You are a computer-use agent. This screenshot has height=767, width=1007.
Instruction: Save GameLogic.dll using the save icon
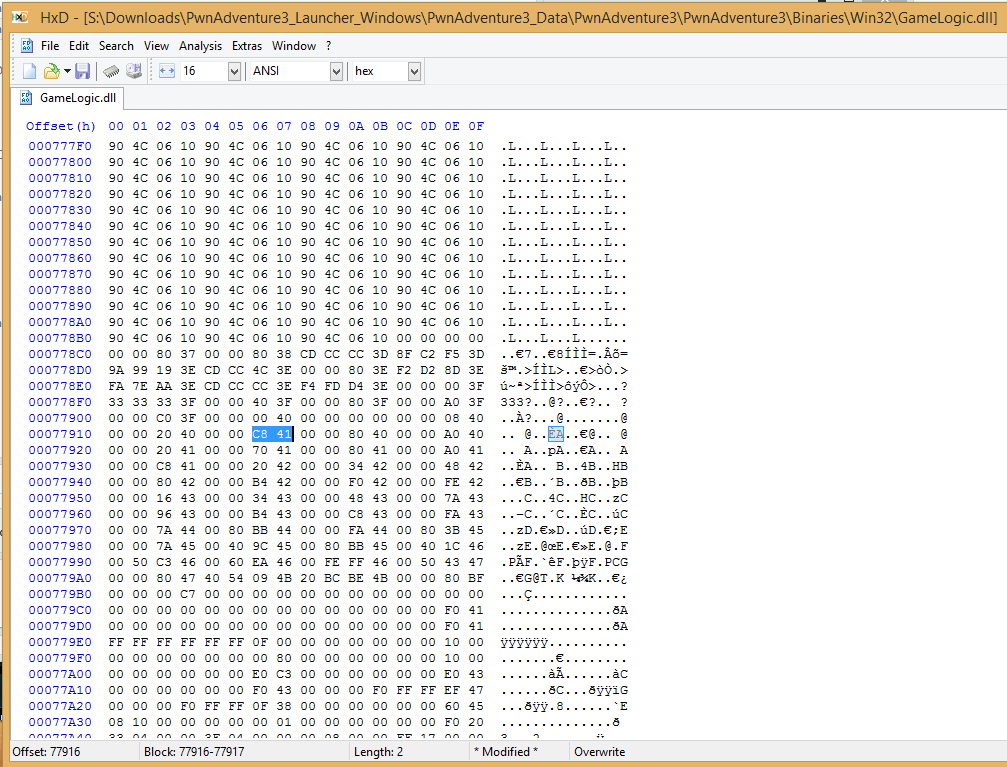pyautogui.click(x=84, y=70)
